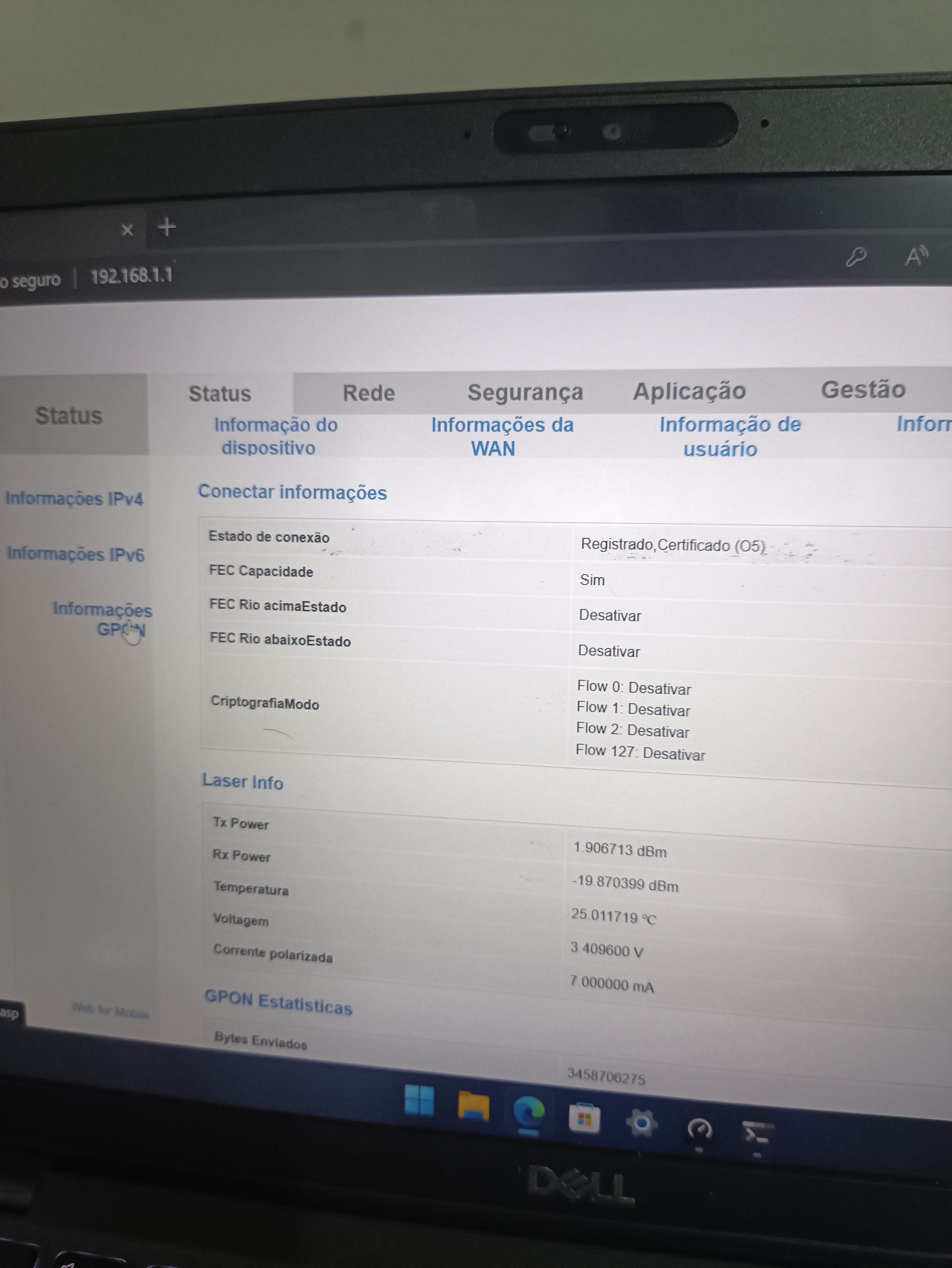Open the speedometer gauge app in the taskbar

[x=699, y=1129]
